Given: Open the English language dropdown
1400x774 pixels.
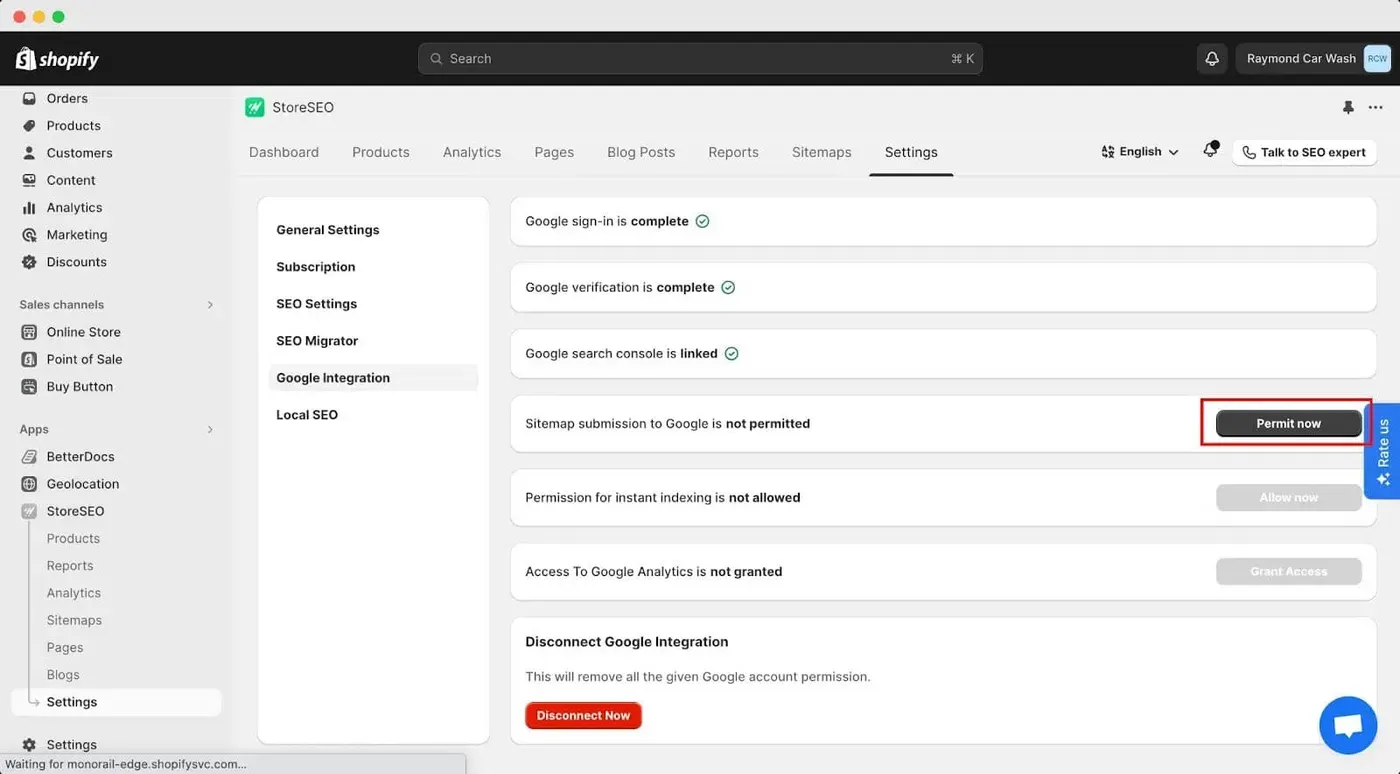Looking at the screenshot, I should [x=1140, y=152].
